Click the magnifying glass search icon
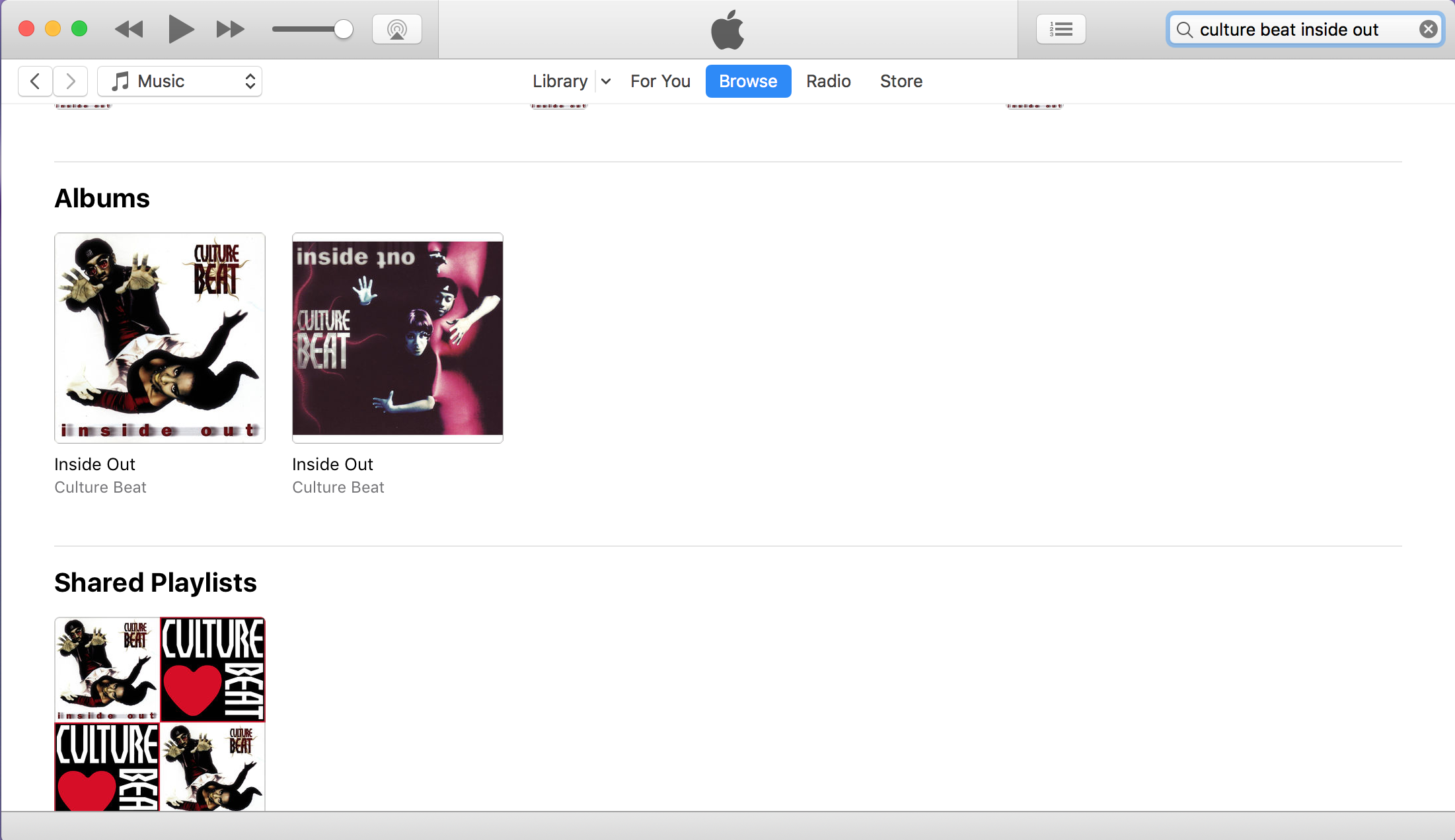Viewport: 1455px width, 840px height. [x=1185, y=30]
